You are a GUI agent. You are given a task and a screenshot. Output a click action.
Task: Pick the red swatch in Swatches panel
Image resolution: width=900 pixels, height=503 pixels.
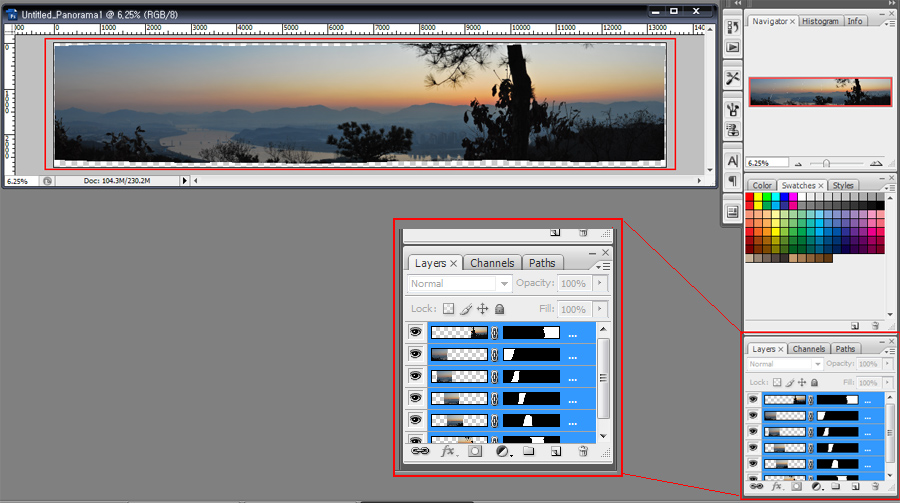[751, 197]
